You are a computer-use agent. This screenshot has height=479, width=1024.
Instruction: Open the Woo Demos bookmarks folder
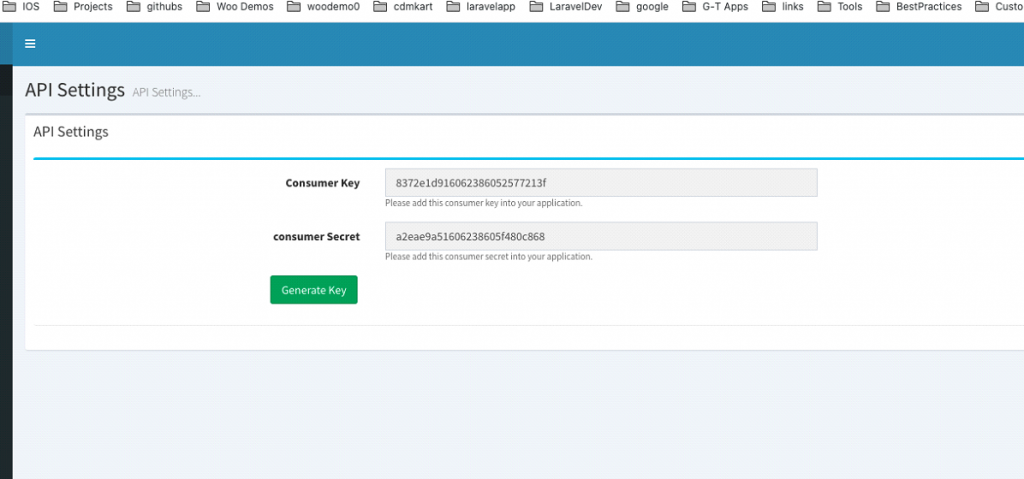(235, 7)
